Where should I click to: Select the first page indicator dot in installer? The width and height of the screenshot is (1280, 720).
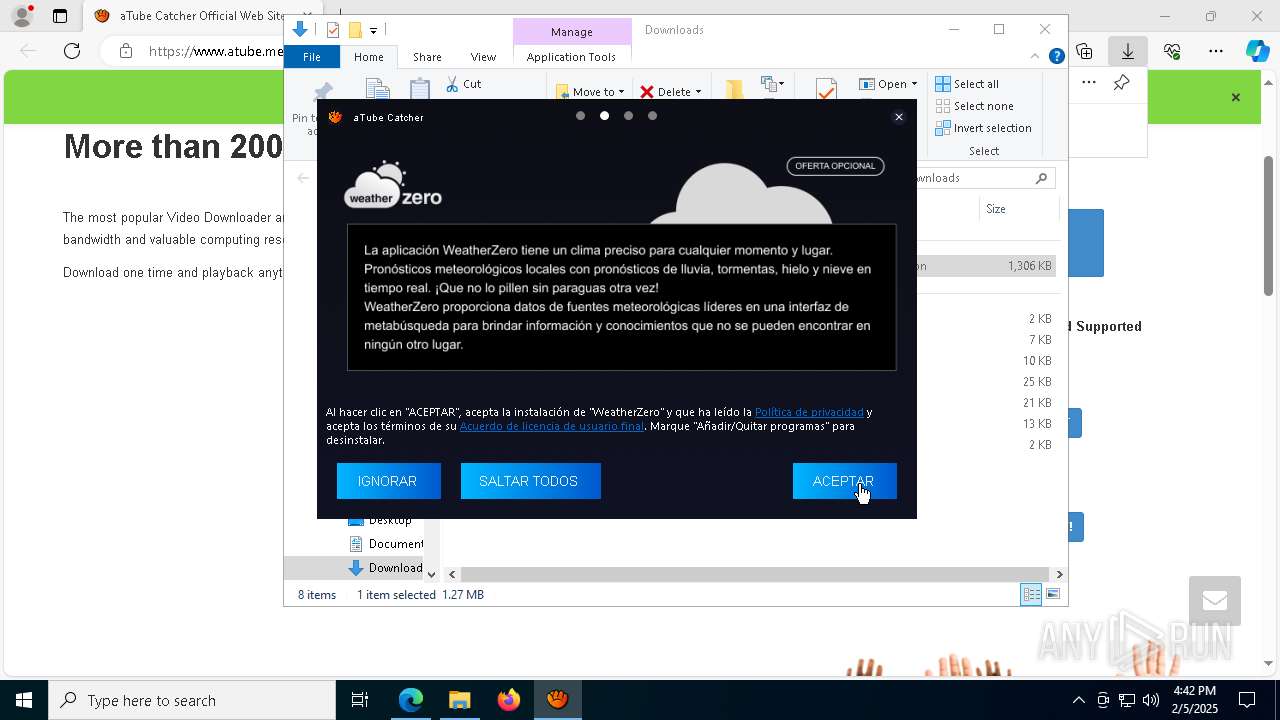tap(580, 116)
